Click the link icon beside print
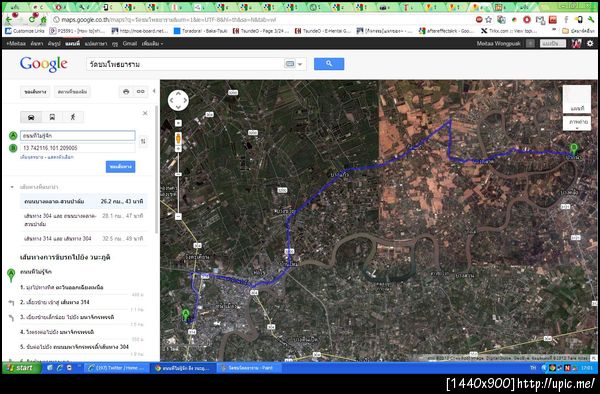Screen dimensions: 600x394 (x=140, y=91)
